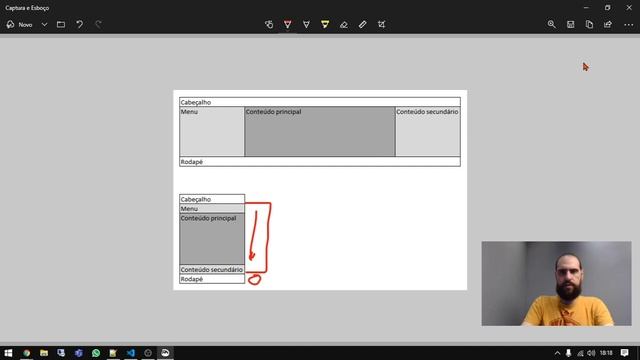Open the ruler tool
The image size is (640, 360).
tap(362, 24)
